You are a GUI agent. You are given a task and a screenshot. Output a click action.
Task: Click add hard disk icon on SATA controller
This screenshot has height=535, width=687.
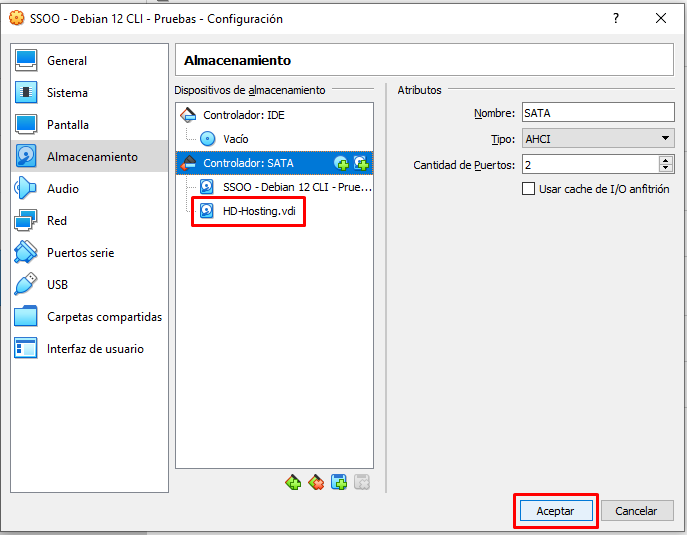(x=361, y=163)
